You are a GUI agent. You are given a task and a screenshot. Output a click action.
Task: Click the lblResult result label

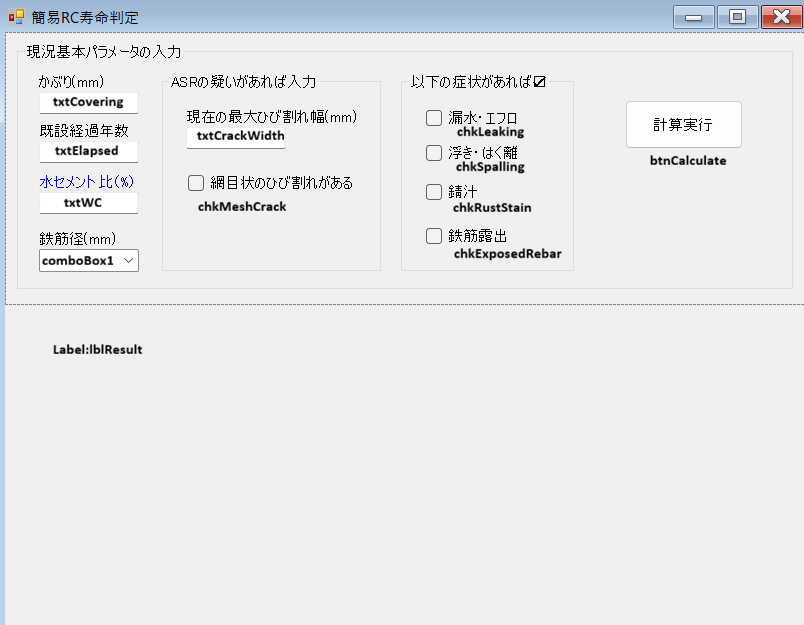point(98,350)
